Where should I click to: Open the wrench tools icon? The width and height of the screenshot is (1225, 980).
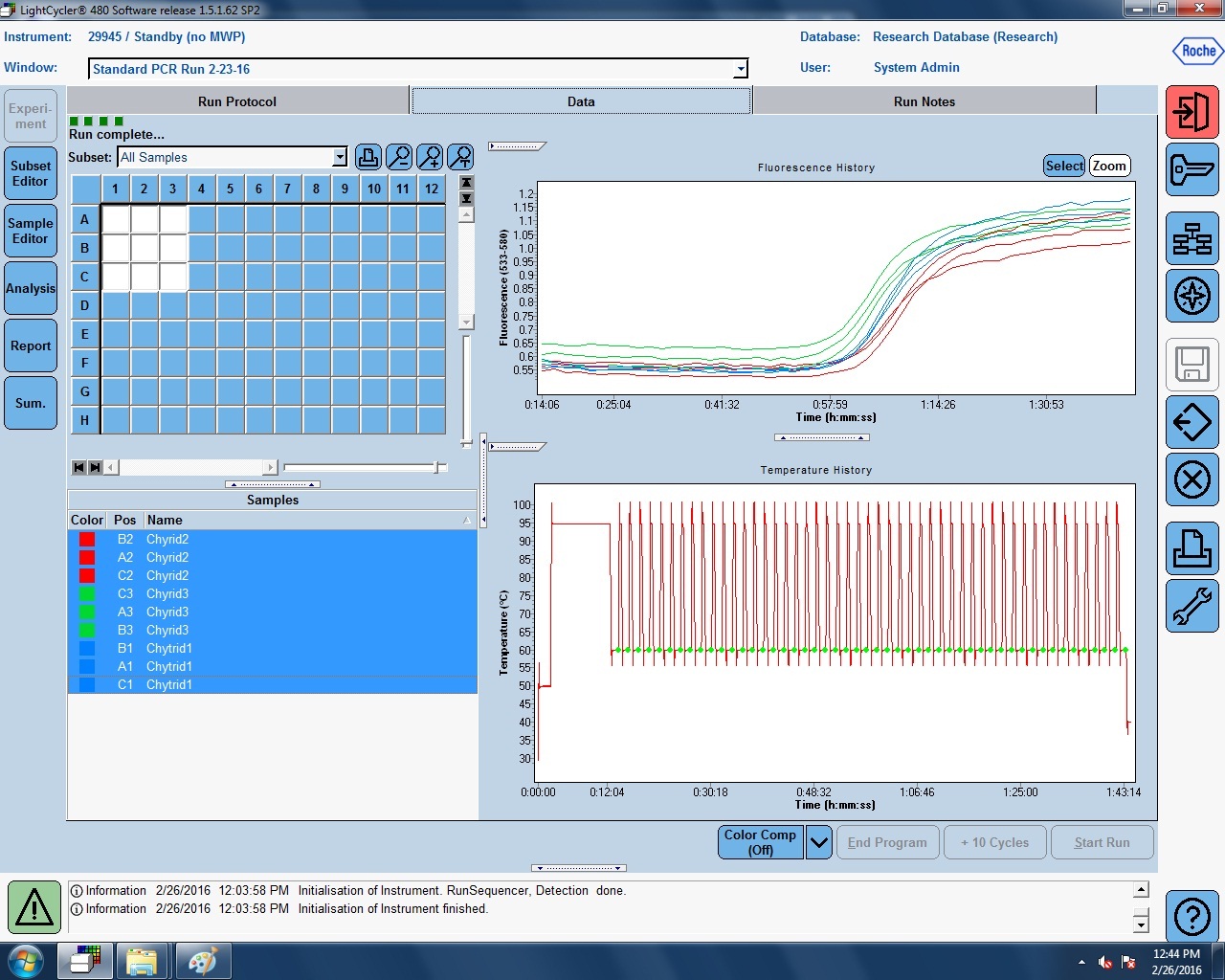point(1192,606)
